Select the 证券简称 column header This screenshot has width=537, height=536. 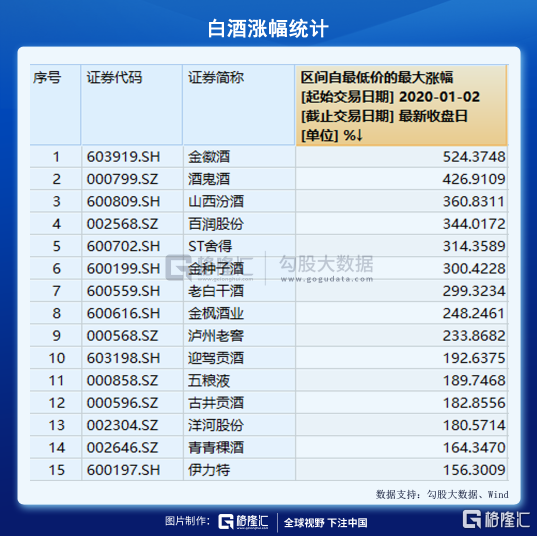239,105
